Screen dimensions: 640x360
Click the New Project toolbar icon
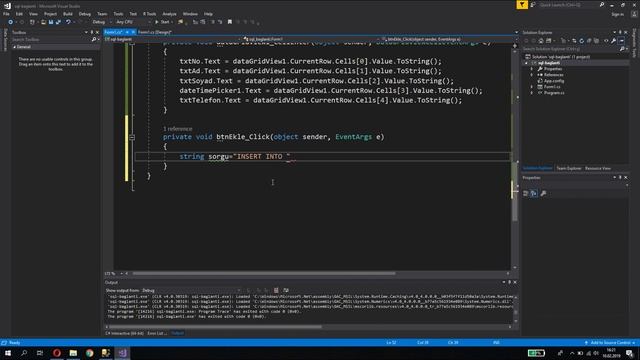tap(32, 22)
